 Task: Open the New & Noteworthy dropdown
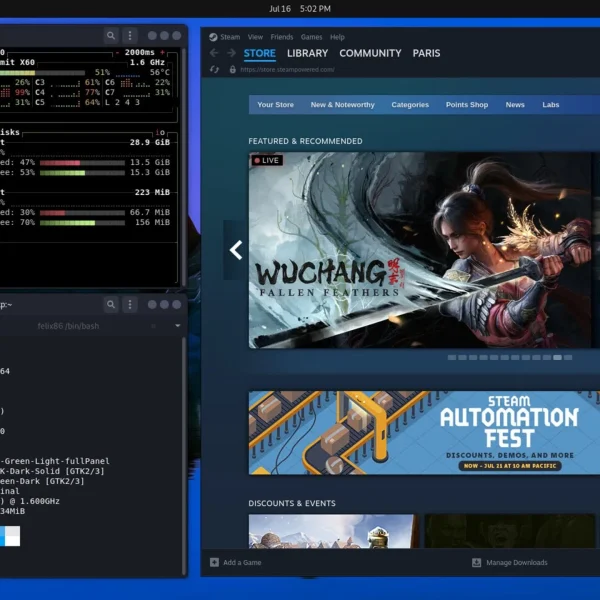(x=342, y=105)
